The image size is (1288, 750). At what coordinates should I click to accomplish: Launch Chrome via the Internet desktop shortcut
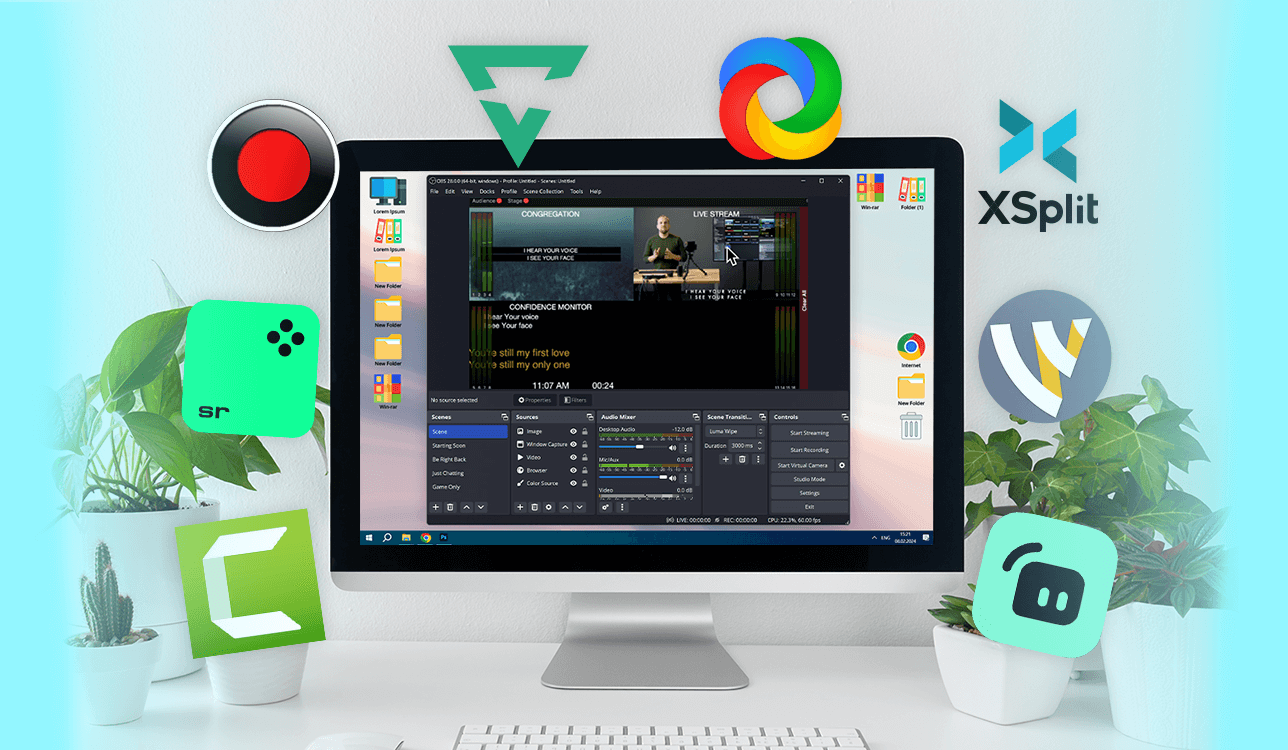(x=910, y=347)
